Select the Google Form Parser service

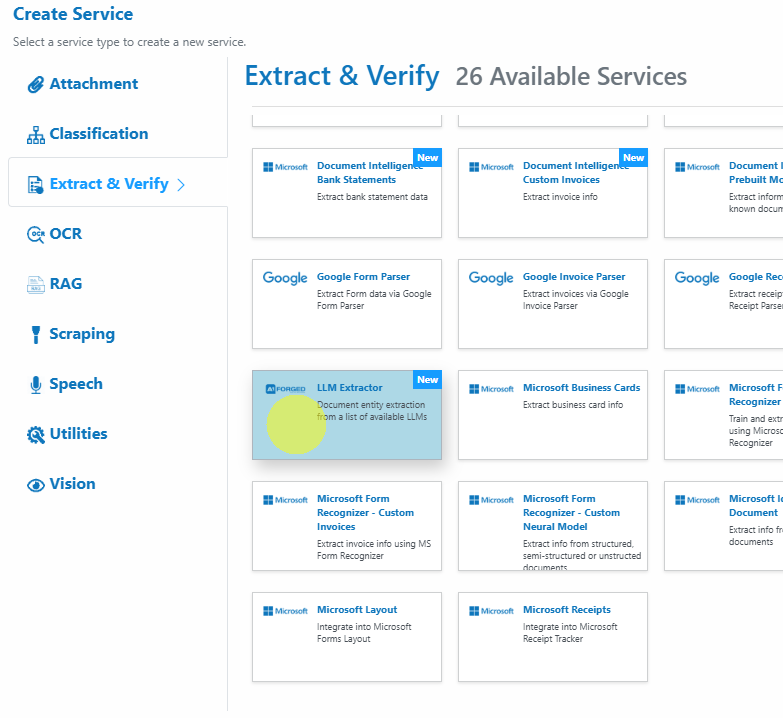(347, 304)
